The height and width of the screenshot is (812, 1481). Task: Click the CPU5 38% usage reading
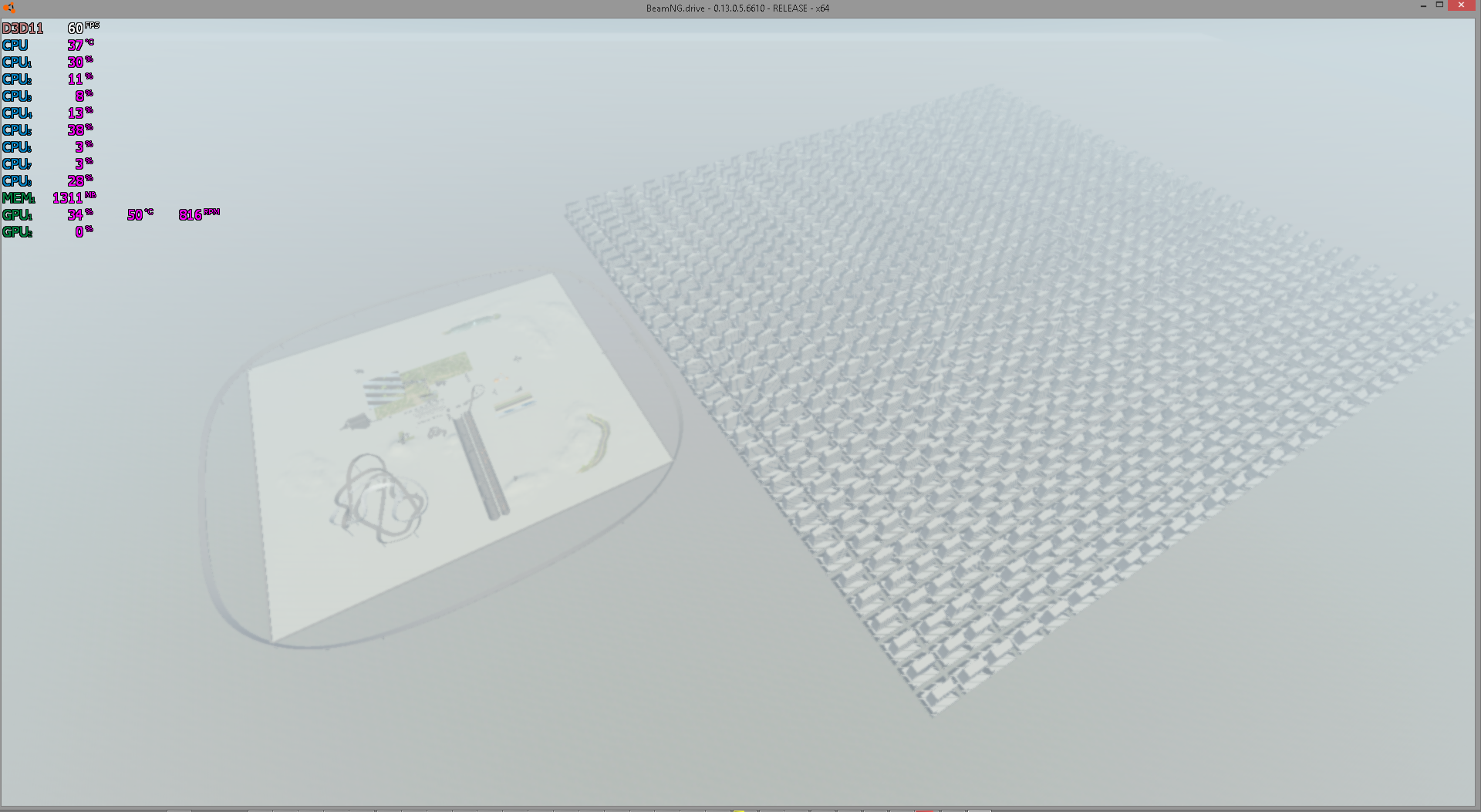80,130
